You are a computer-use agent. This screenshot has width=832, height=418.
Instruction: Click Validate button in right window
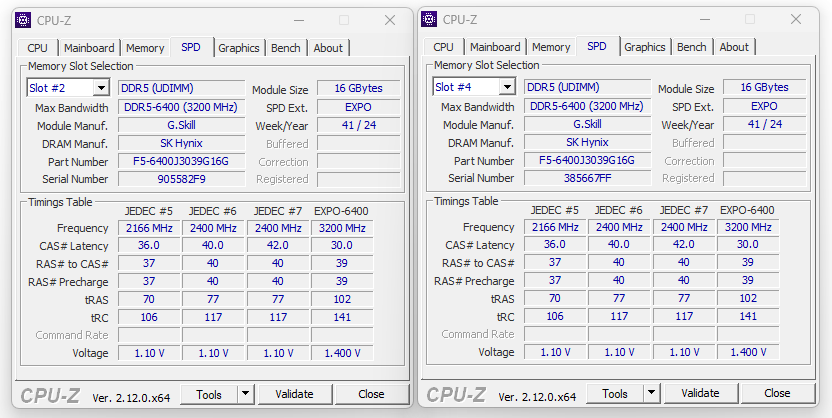coord(700,393)
